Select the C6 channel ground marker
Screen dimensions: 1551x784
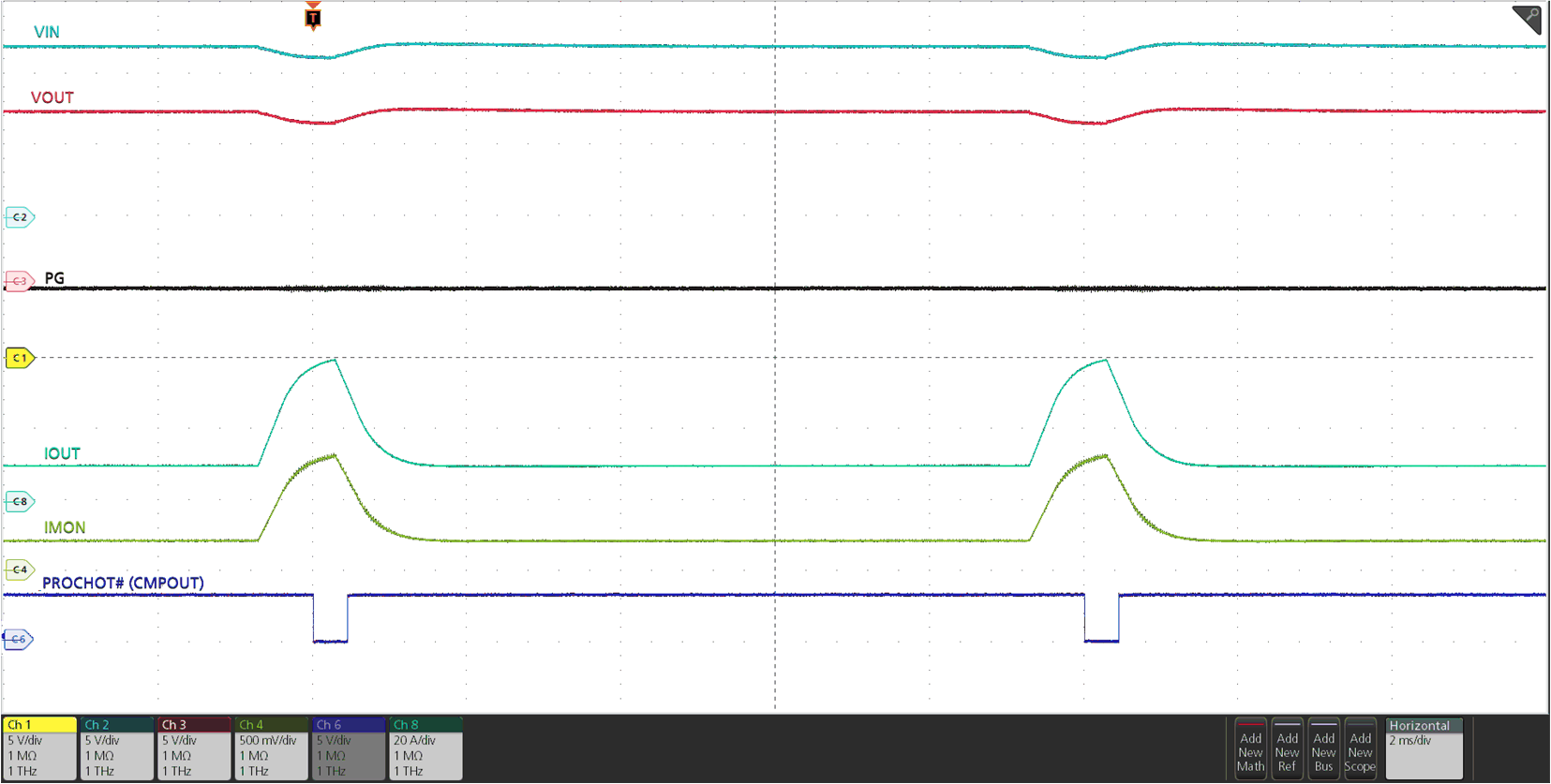tap(19, 639)
